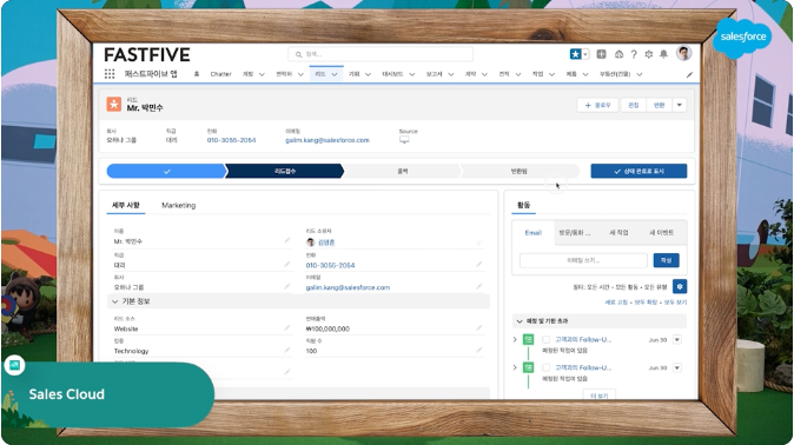Click the 상태 완료로 표시 button

(x=639, y=171)
